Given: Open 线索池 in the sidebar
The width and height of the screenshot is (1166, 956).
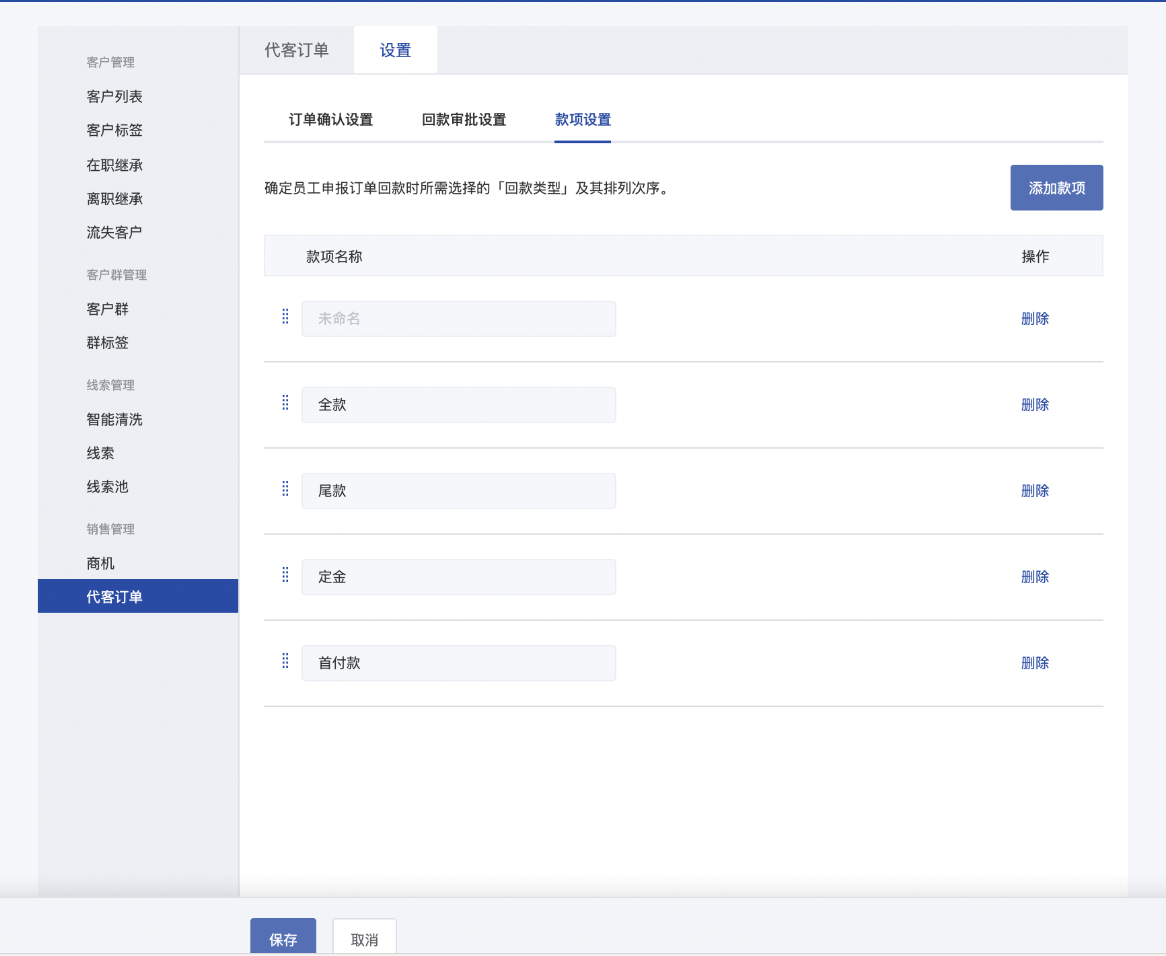Looking at the screenshot, I should pos(108,487).
